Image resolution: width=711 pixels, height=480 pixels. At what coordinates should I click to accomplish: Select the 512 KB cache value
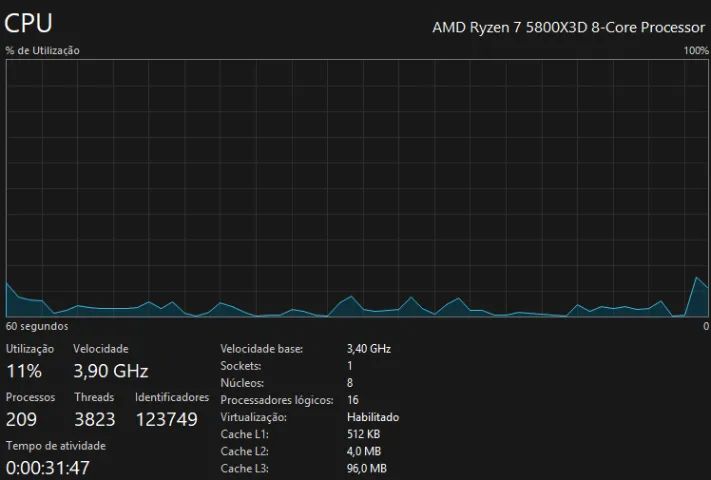click(363, 434)
